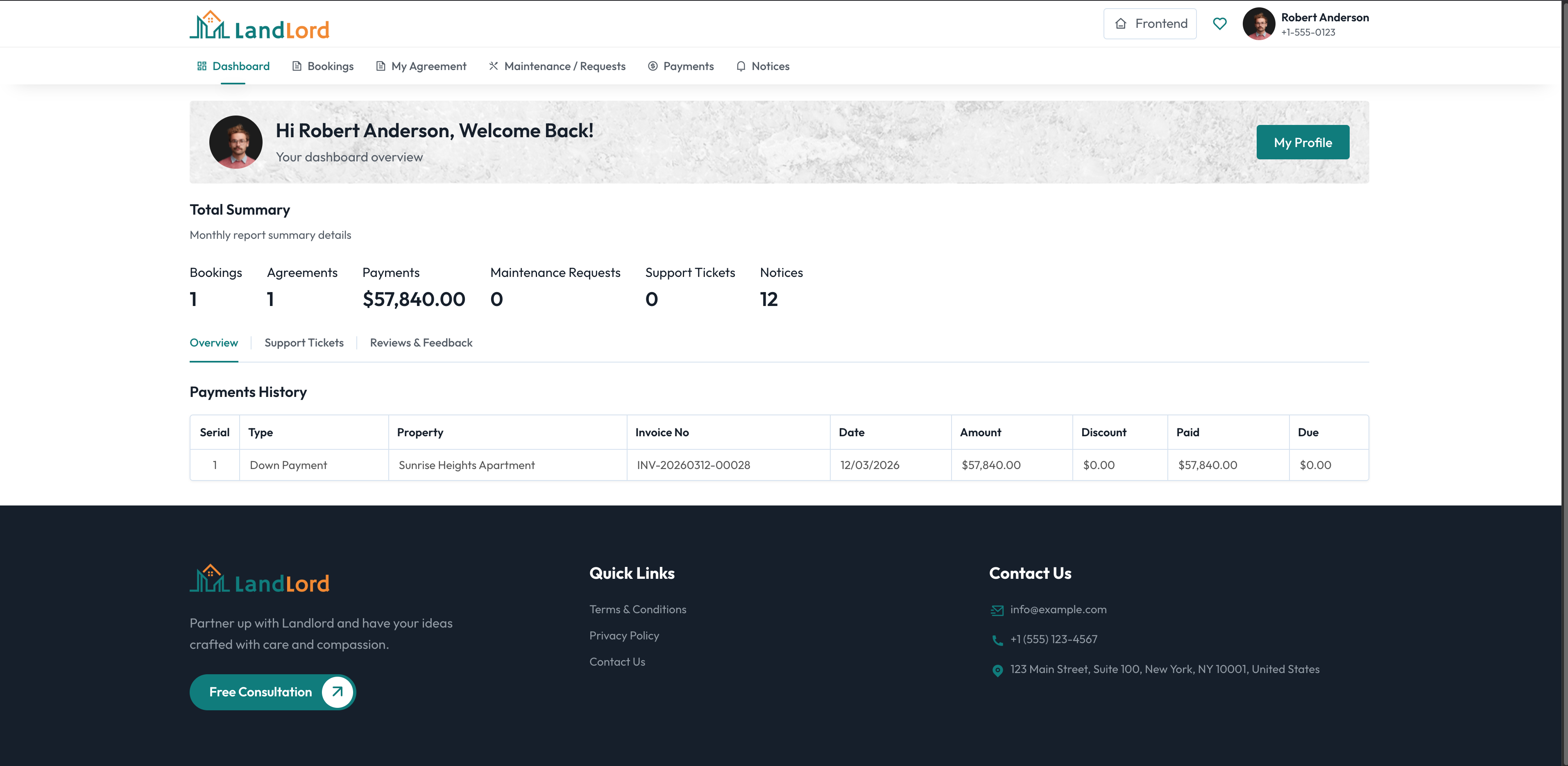Click the LandLord logo in the header

click(259, 25)
